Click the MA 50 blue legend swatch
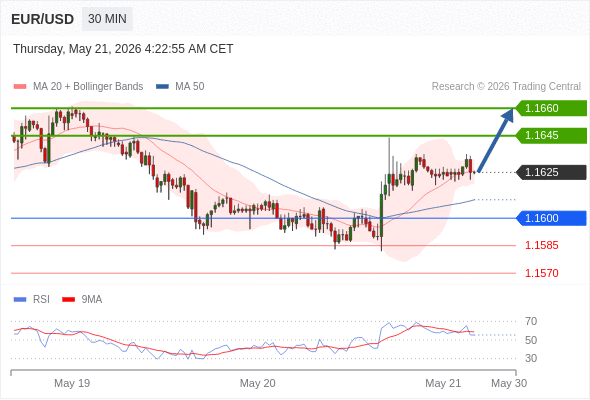The width and height of the screenshot is (590, 400). click(x=162, y=87)
